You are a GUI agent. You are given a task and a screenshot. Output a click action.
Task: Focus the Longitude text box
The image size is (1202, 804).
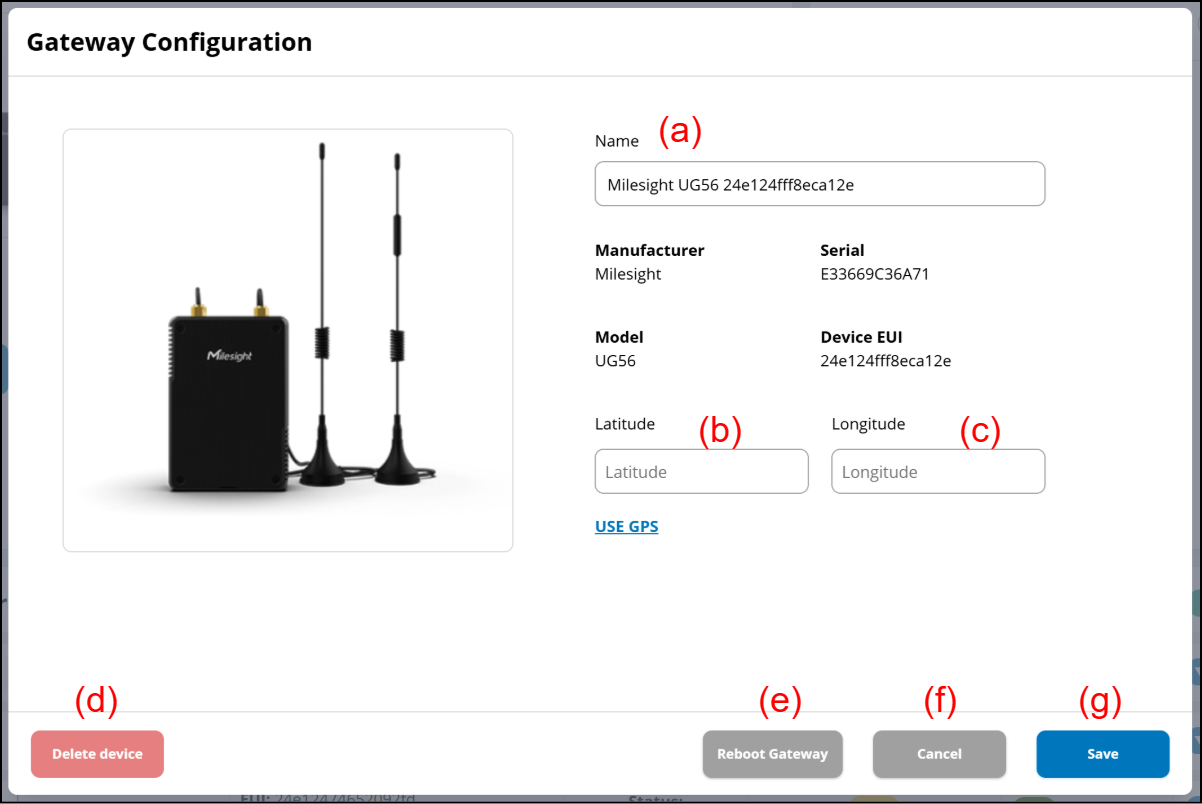click(x=938, y=472)
